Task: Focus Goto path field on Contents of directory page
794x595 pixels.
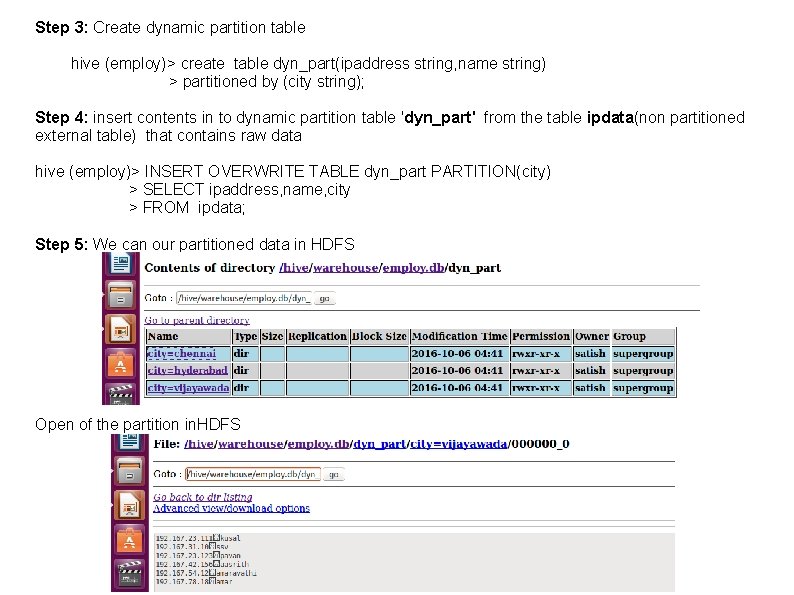Action: [x=245, y=298]
